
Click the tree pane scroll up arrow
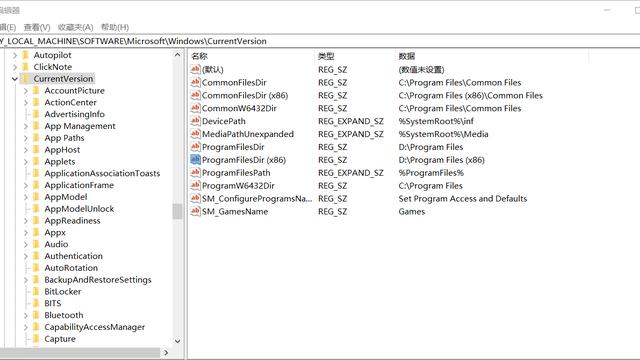pos(178,55)
